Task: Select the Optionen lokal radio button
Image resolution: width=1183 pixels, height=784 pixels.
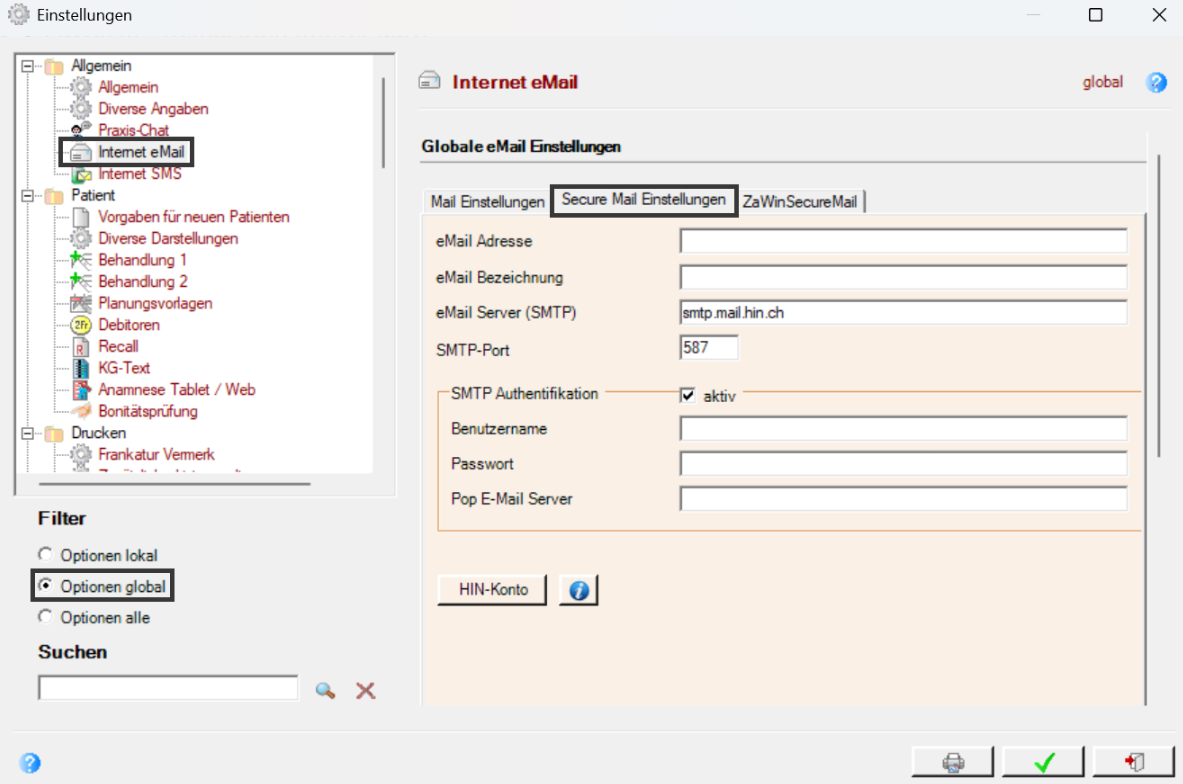Action: coord(45,555)
